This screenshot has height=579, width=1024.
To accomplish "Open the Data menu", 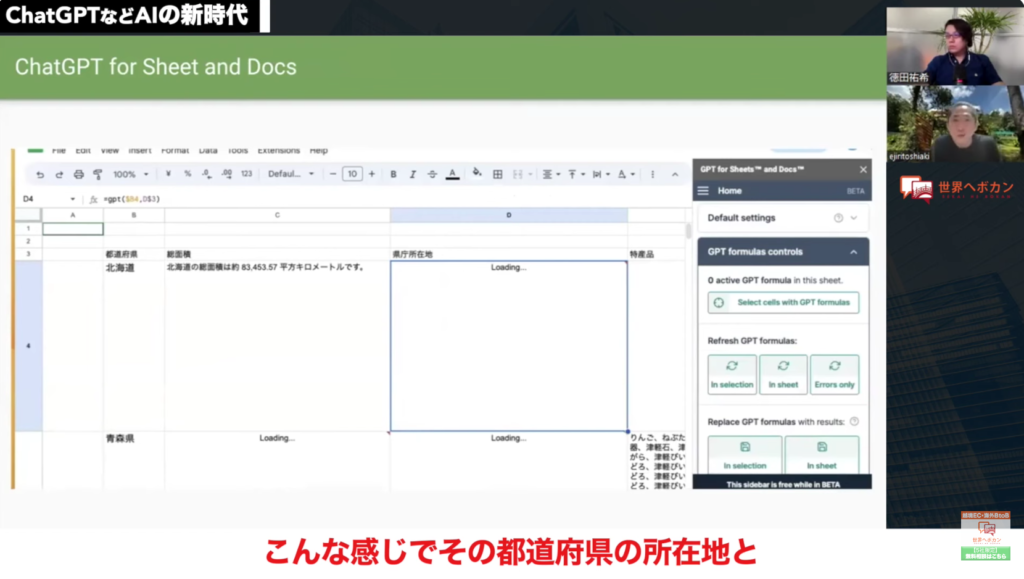I will (x=208, y=151).
